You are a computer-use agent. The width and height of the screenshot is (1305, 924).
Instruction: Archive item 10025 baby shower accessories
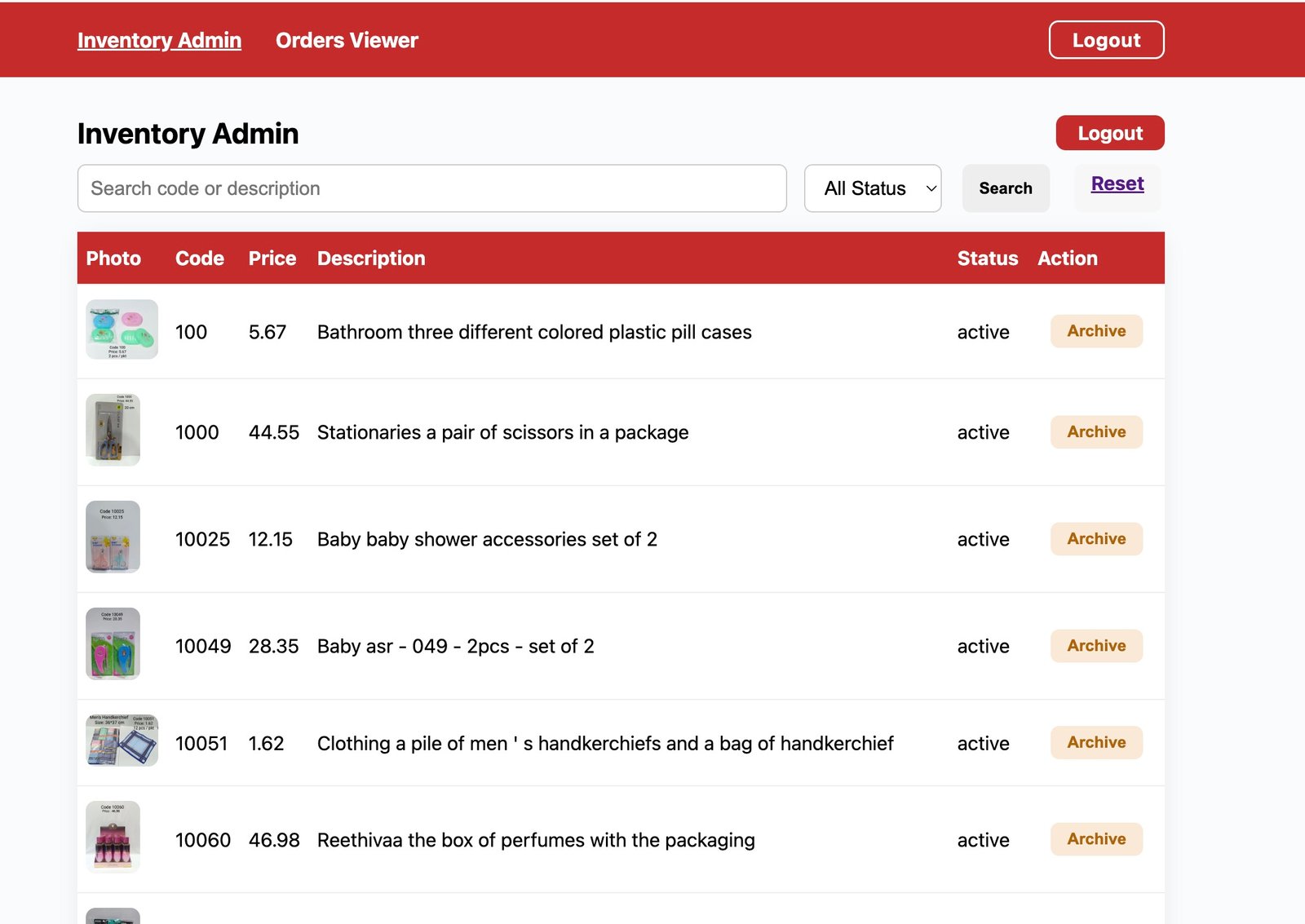pos(1095,538)
